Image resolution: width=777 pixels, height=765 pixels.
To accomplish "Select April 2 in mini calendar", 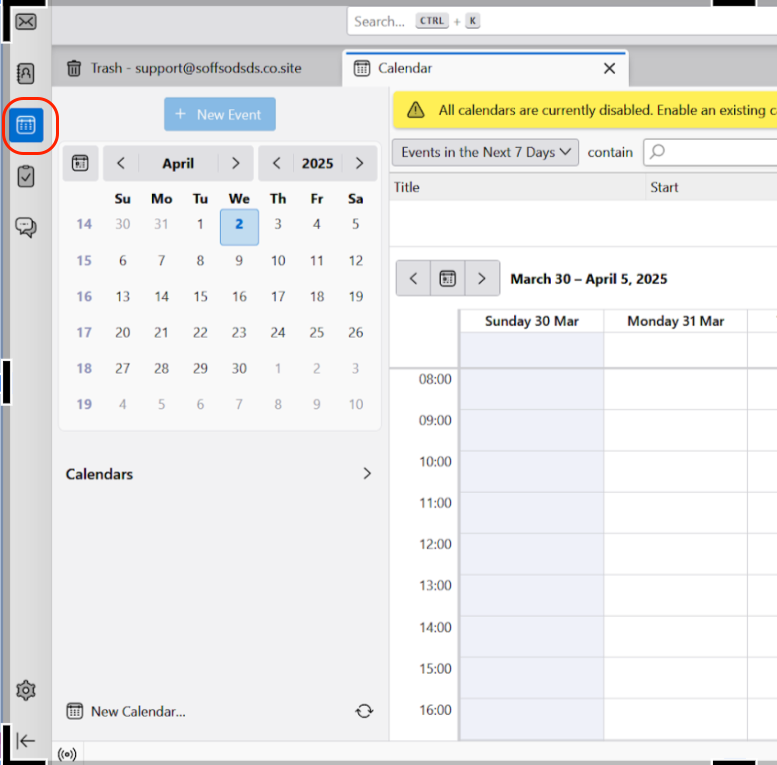I will pos(239,226).
